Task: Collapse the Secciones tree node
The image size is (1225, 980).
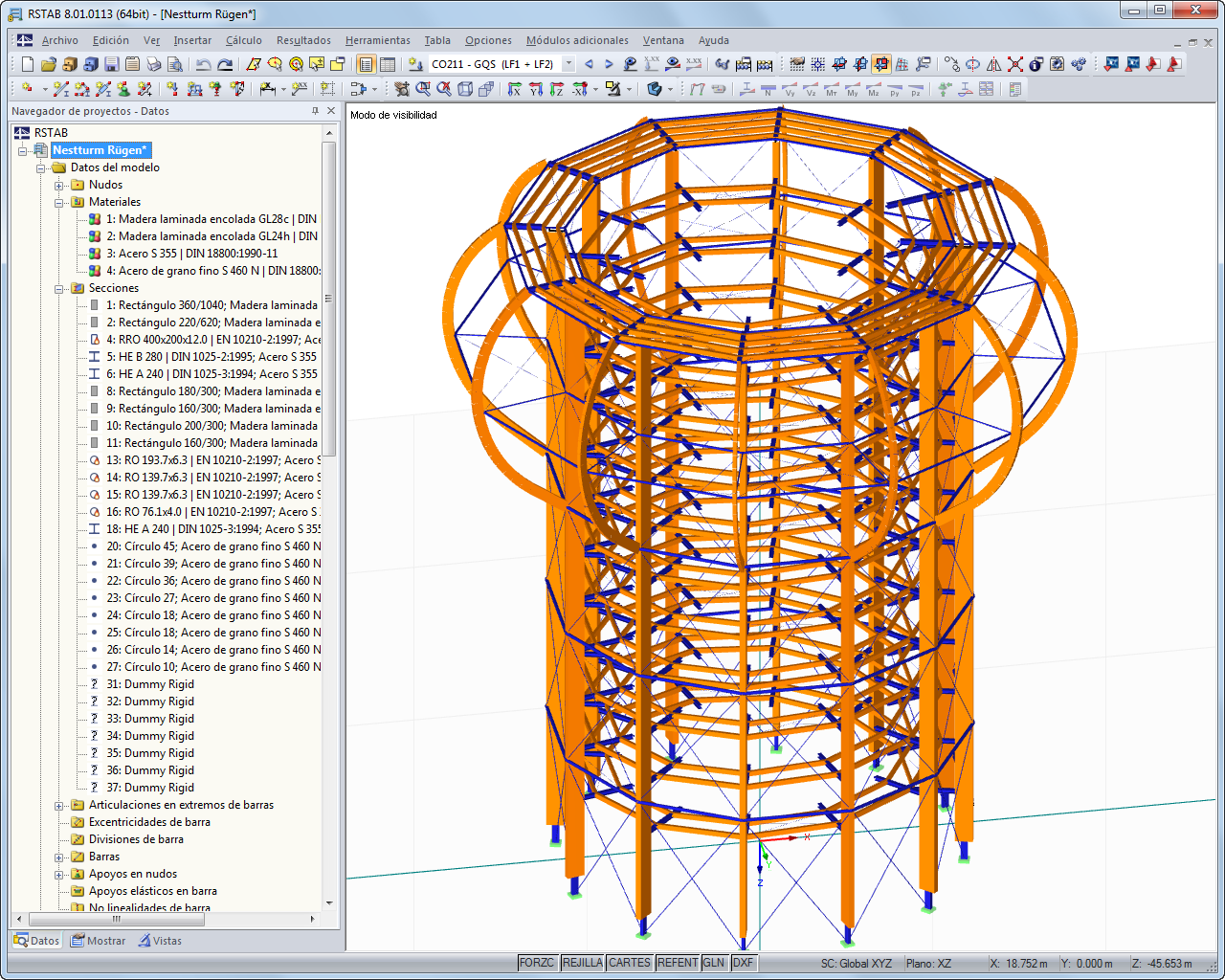Action: (59, 289)
